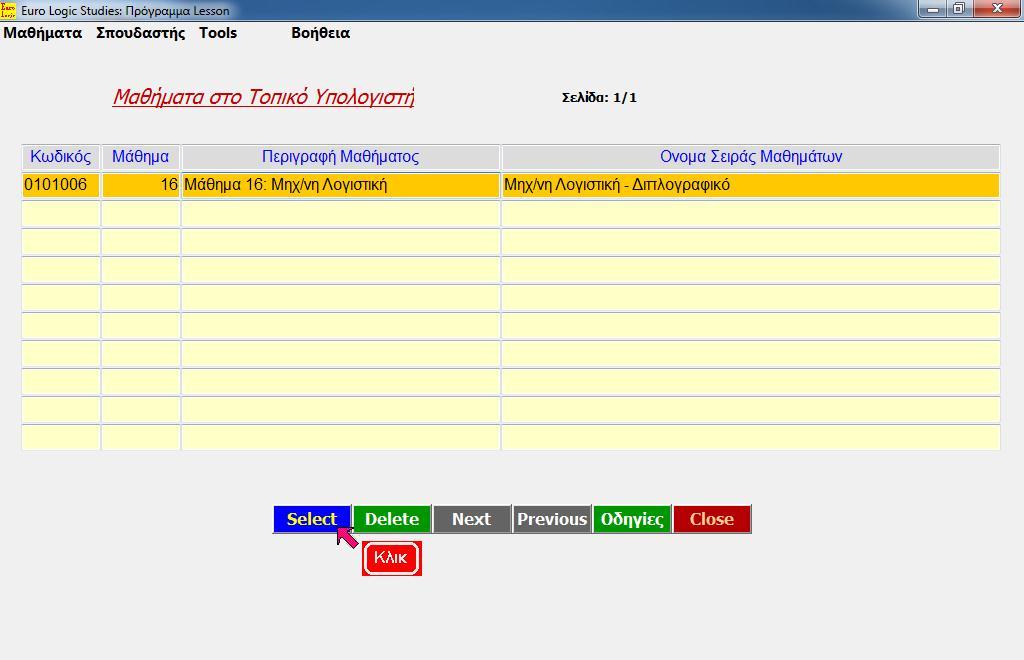The height and width of the screenshot is (660, 1024).
Task: Go to next page with Next button
Action: click(471, 519)
